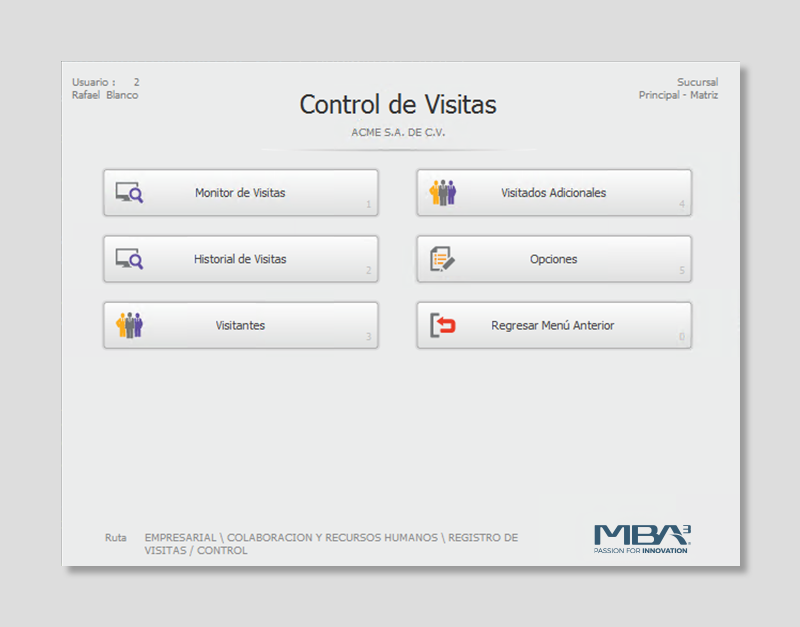Click the monitor magnifier icon for Monitor de Visitas
Image resolution: width=800 pixels, height=627 pixels.
(129, 193)
